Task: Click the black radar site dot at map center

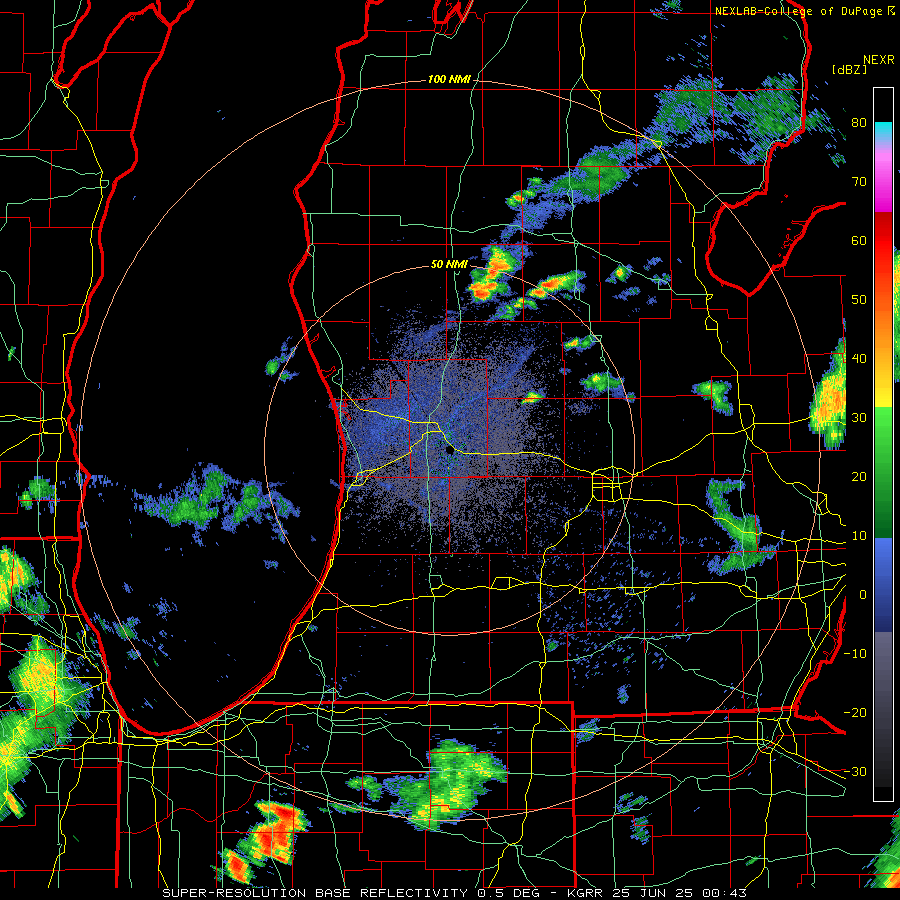Action: point(449,451)
